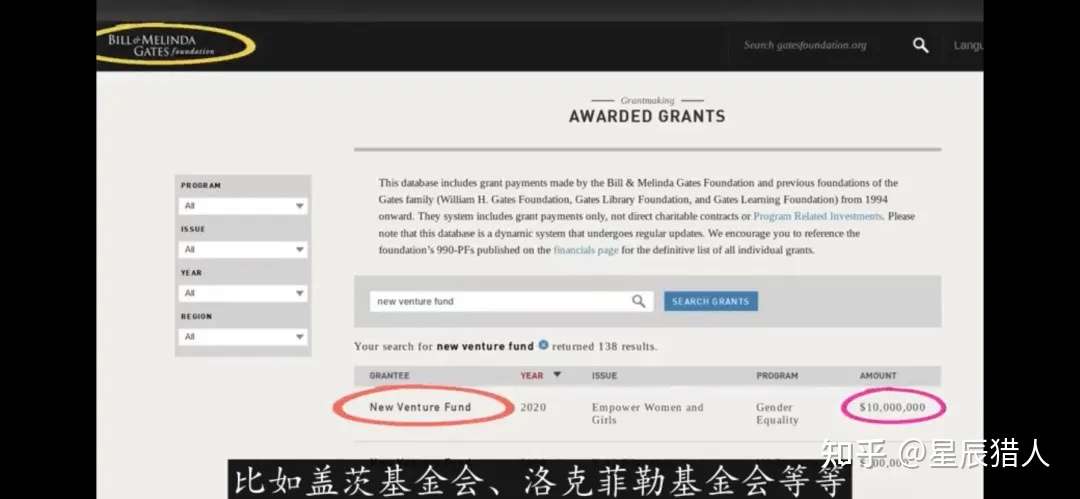Click the 'returned 138 results' text
The height and width of the screenshot is (499, 1080).
coord(605,347)
